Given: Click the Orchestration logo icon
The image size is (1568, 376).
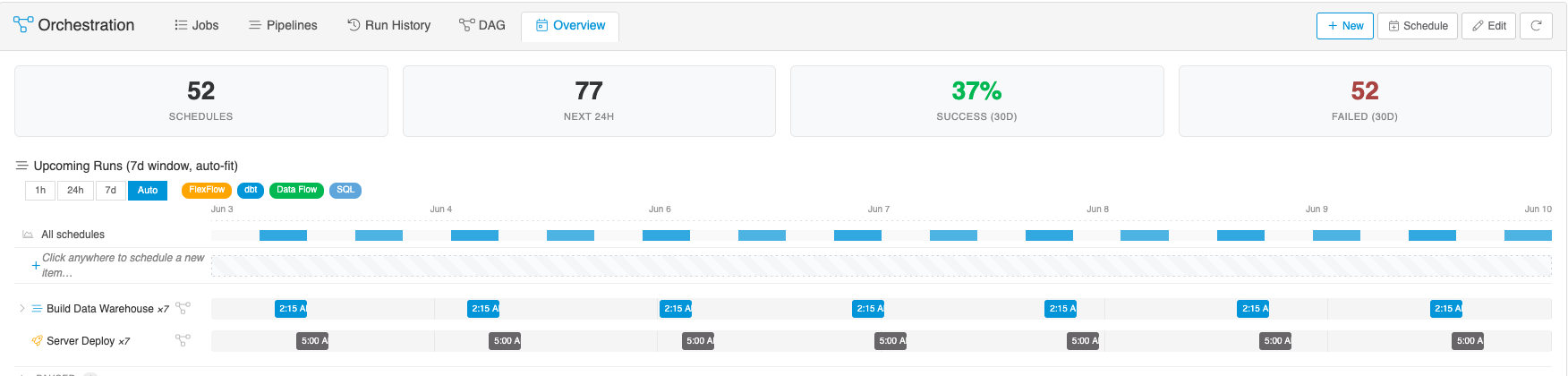Looking at the screenshot, I should click(23, 25).
